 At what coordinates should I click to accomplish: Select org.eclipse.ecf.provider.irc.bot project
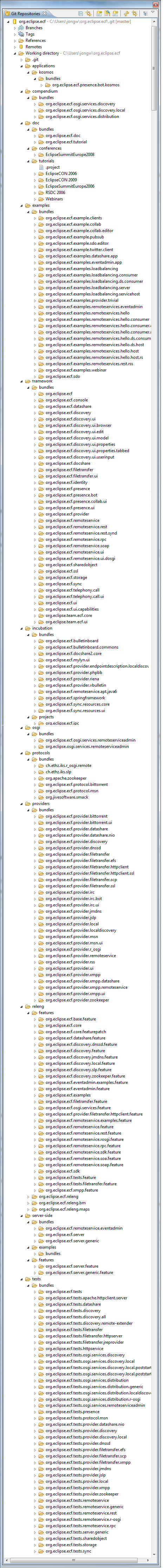click(x=73, y=898)
